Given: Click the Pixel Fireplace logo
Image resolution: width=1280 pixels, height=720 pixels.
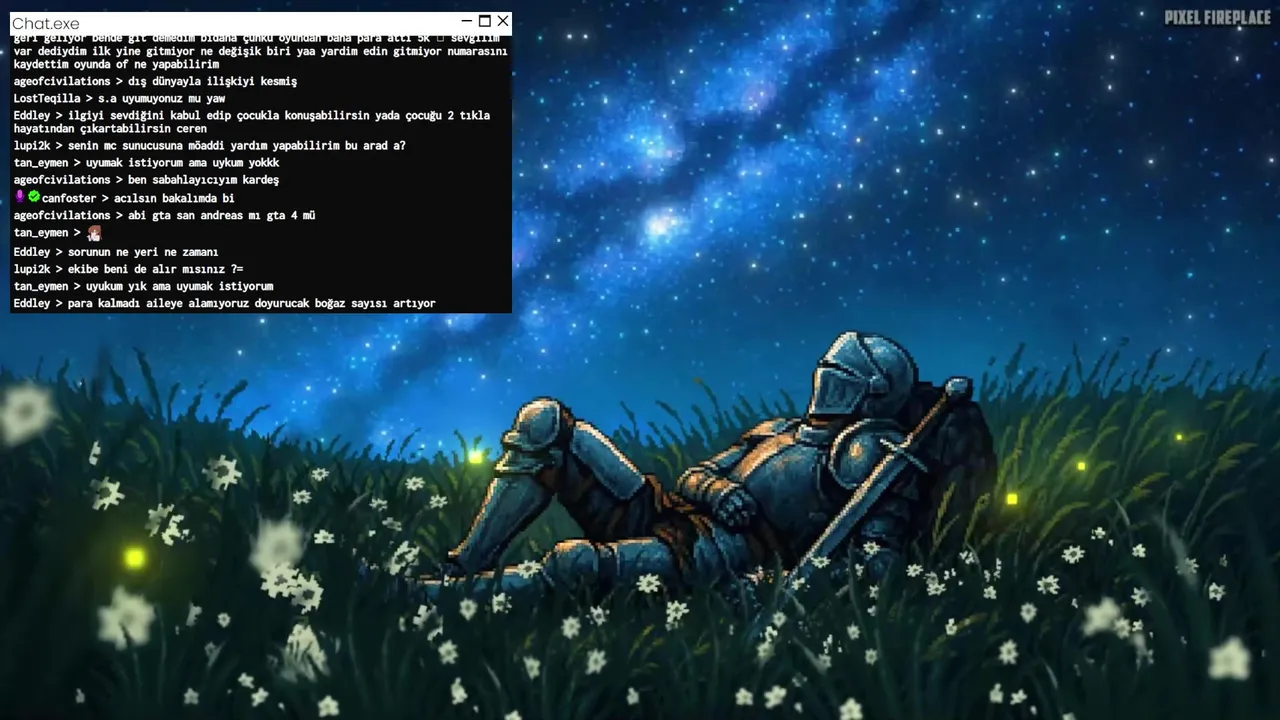Looking at the screenshot, I should click(1218, 17).
